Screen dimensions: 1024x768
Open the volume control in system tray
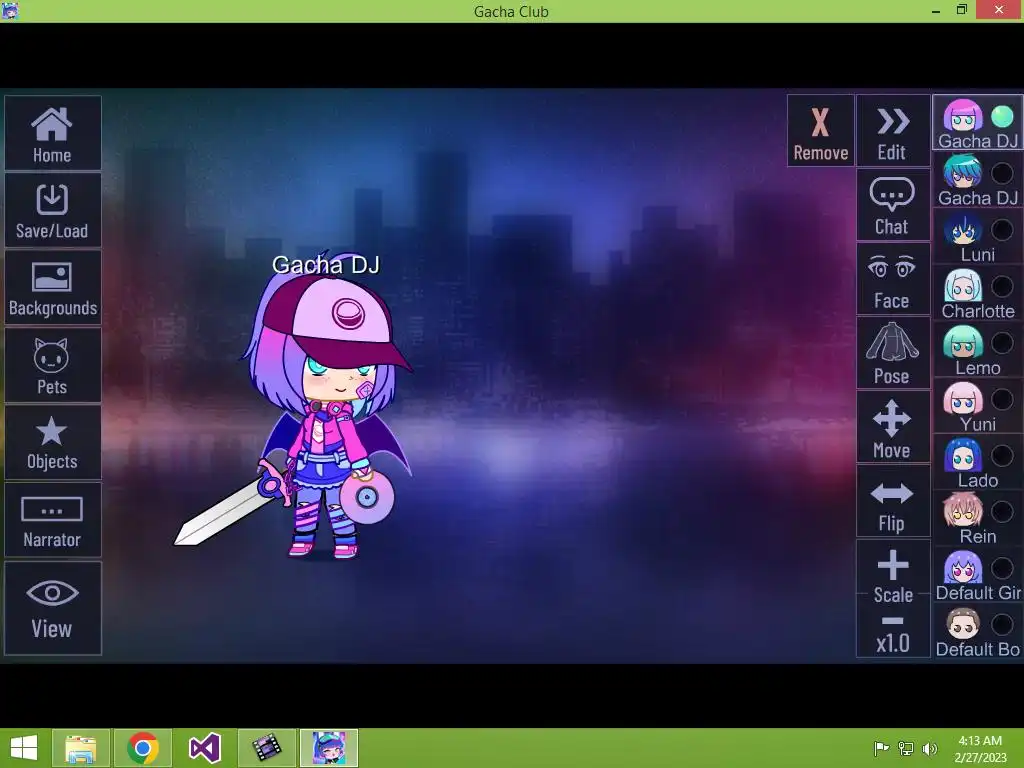(x=930, y=749)
